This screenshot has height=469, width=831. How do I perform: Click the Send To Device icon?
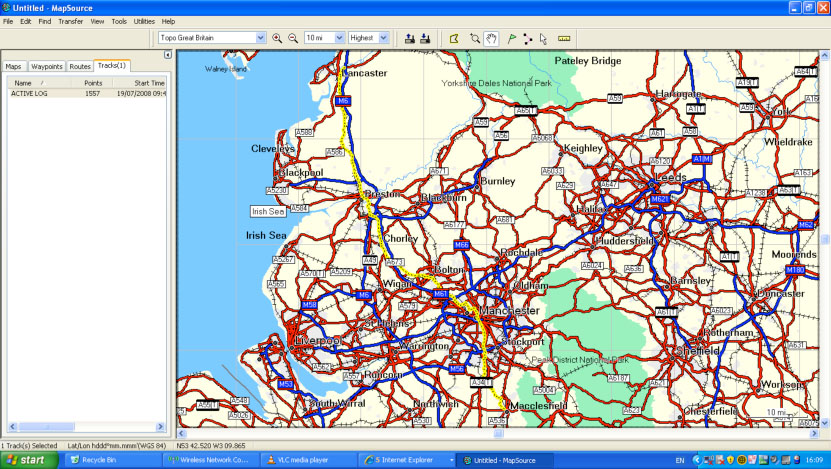click(410, 38)
